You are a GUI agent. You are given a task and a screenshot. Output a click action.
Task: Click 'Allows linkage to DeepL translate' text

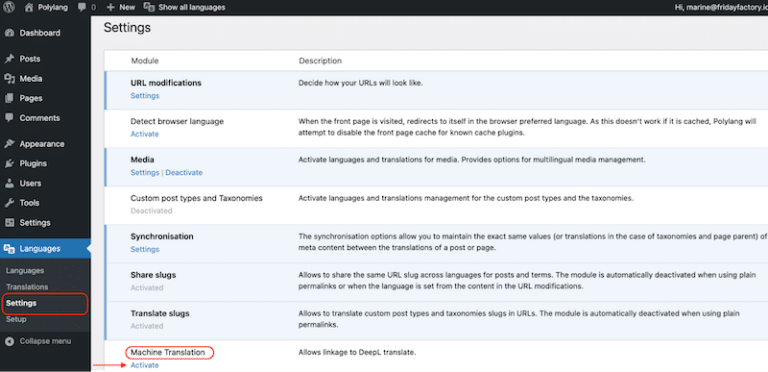pyautogui.click(x=357, y=352)
